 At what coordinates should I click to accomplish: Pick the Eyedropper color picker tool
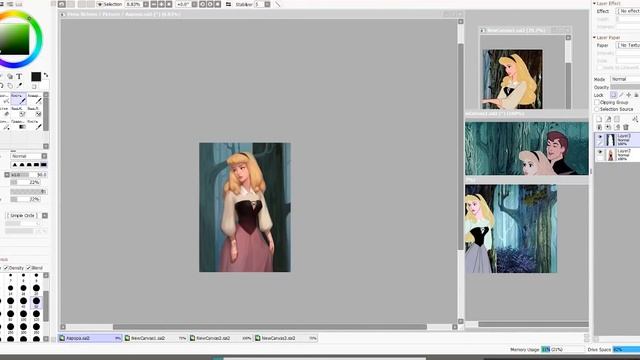tap(19, 86)
